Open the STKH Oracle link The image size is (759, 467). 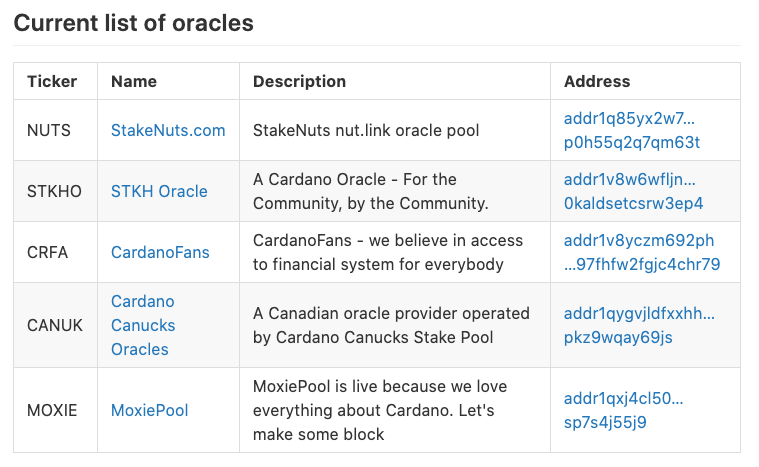click(x=159, y=191)
